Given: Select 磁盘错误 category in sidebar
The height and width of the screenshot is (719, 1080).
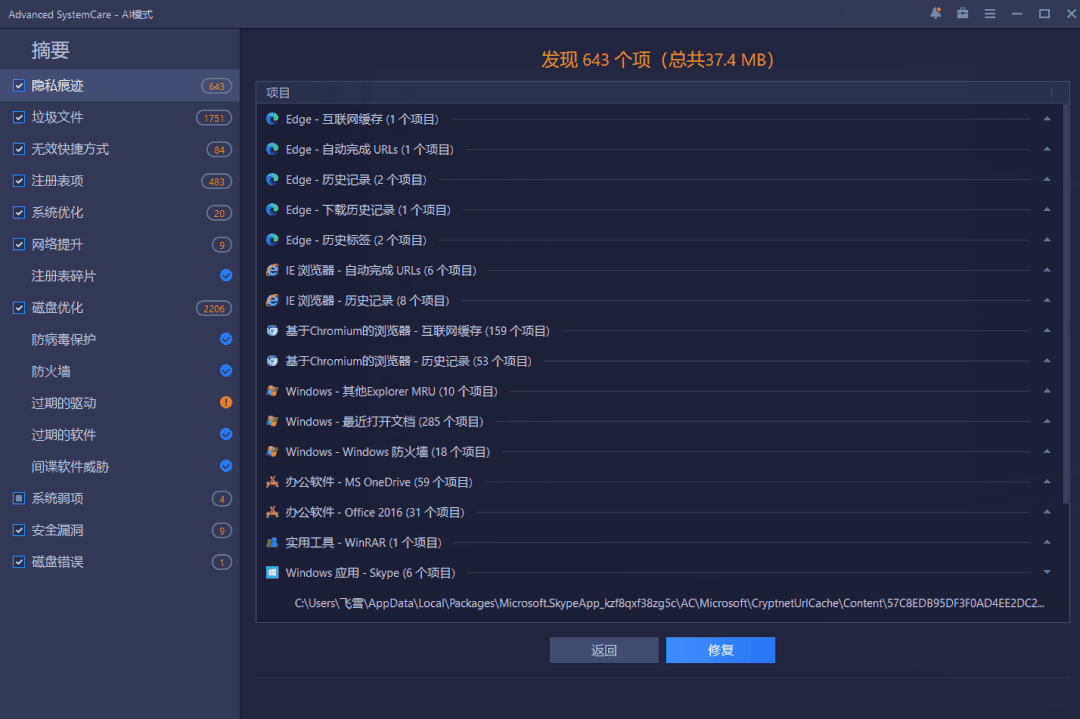Looking at the screenshot, I should click(x=120, y=561).
